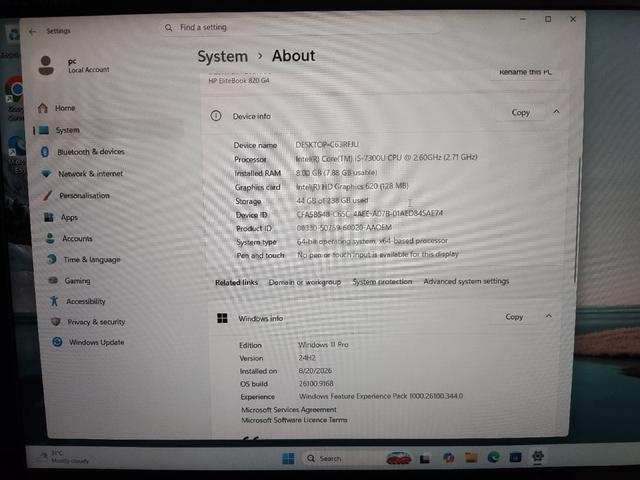The image size is (640, 480).
Task: Click the Edition value Windows 11 Pro
Action: [x=323, y=345]
